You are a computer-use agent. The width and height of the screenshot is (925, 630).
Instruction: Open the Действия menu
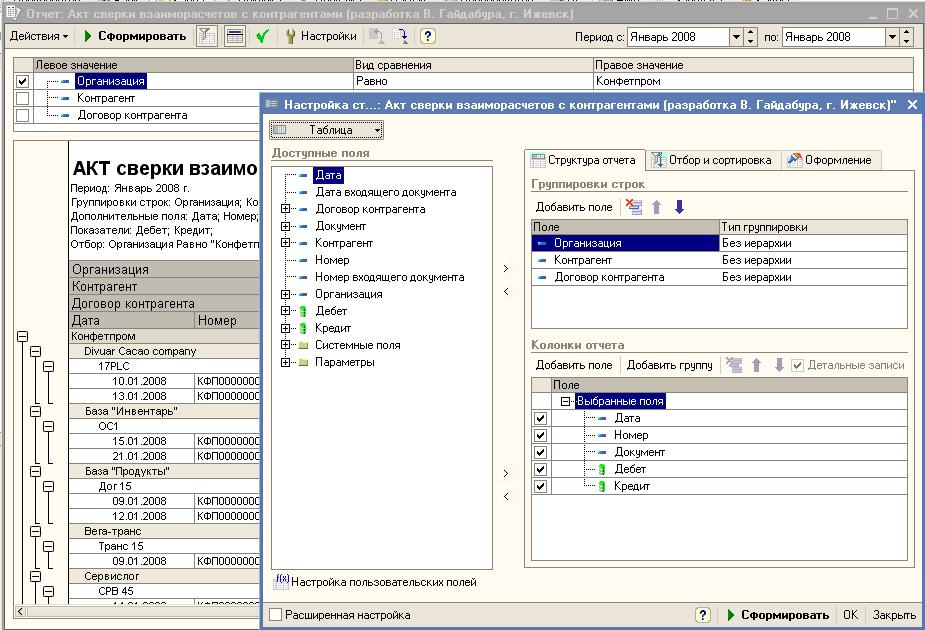[x=39, y=37]
